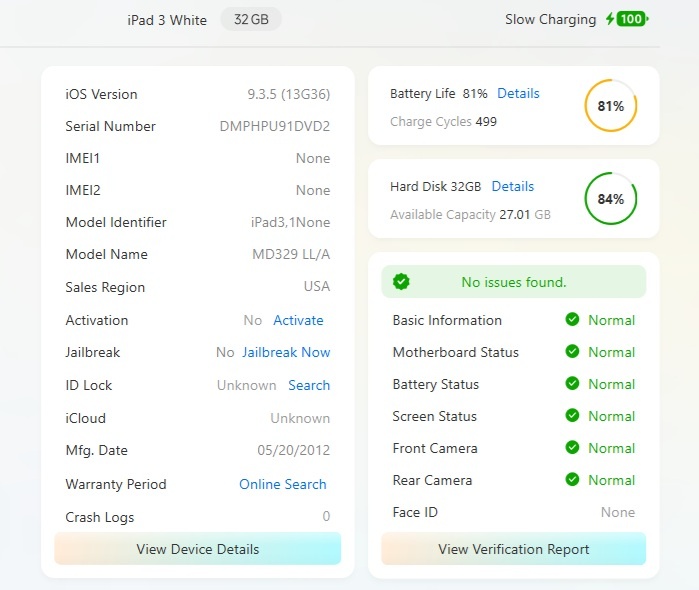The image size is (699, 590).
Task: Click the IMEI2 None value
Action: [x=313, y=190]
